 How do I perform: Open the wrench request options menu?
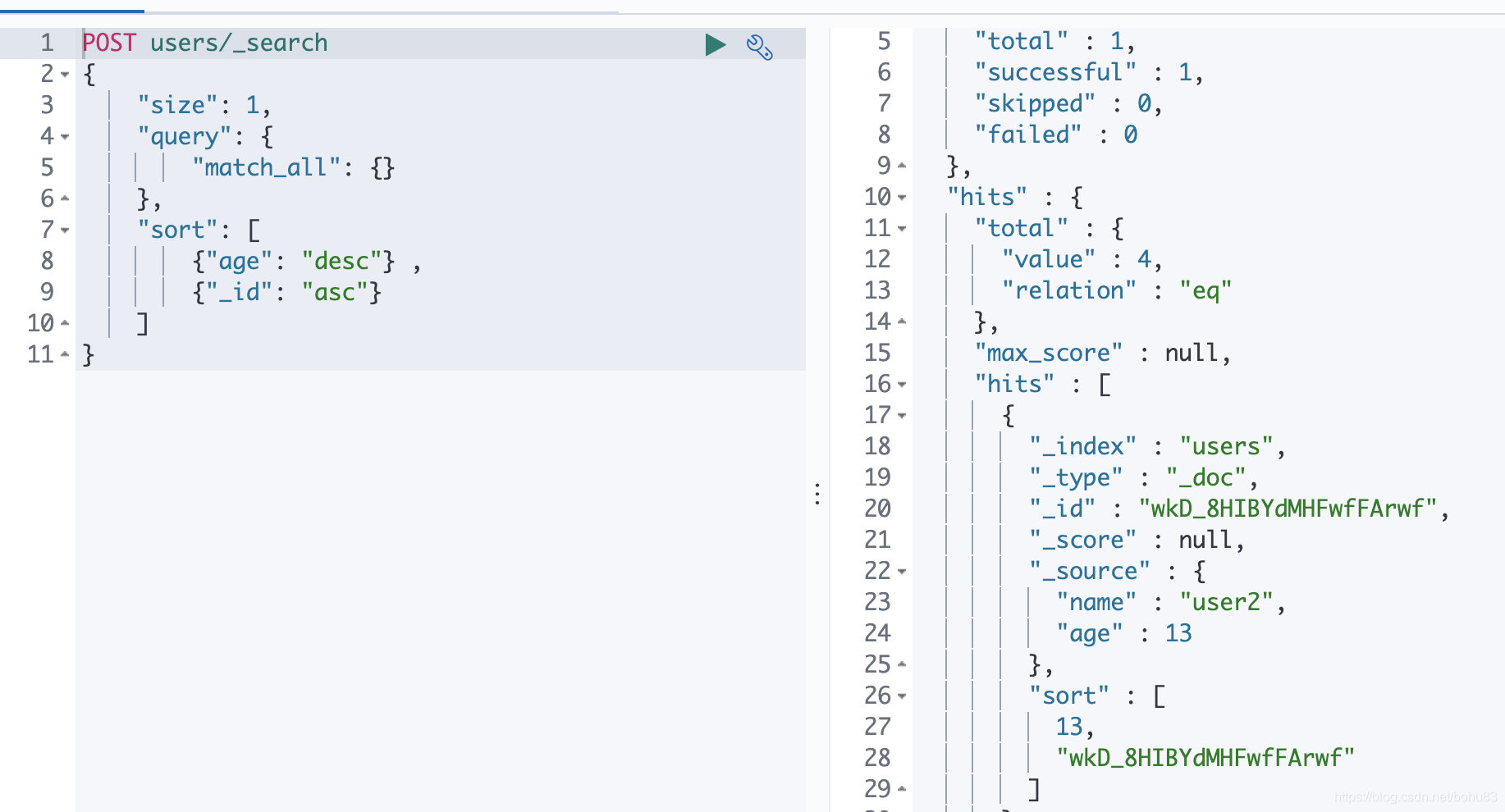point(759,48)
